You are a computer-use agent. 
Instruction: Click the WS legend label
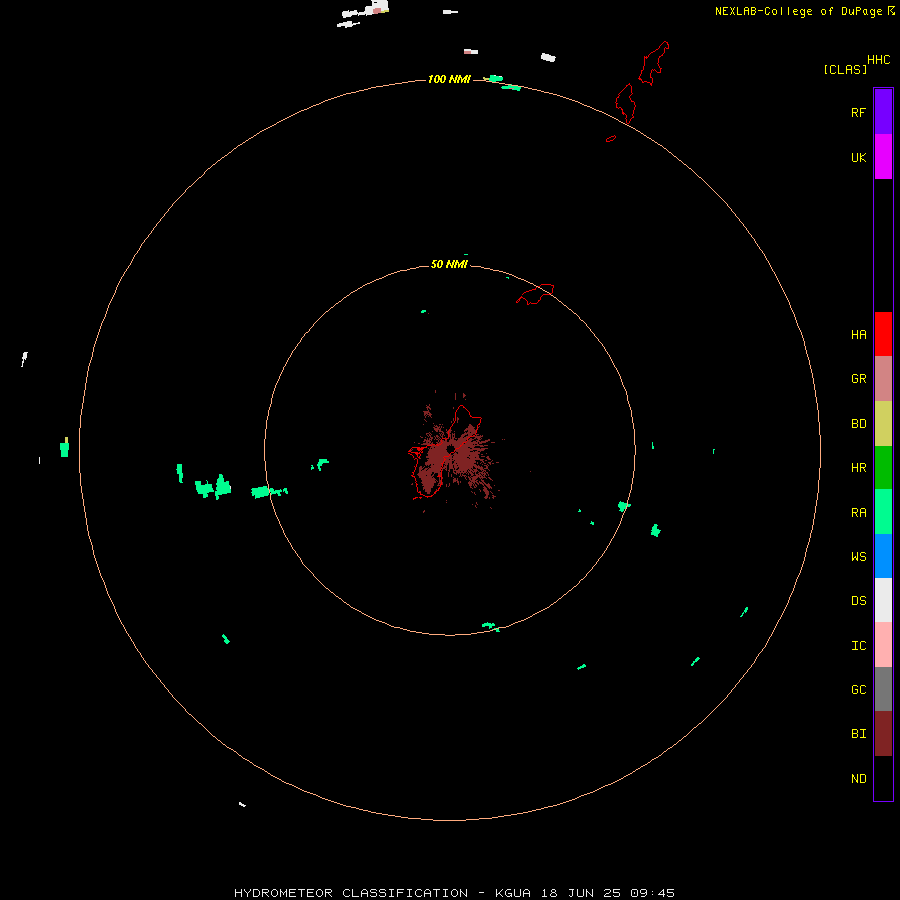tap(858, 556)
